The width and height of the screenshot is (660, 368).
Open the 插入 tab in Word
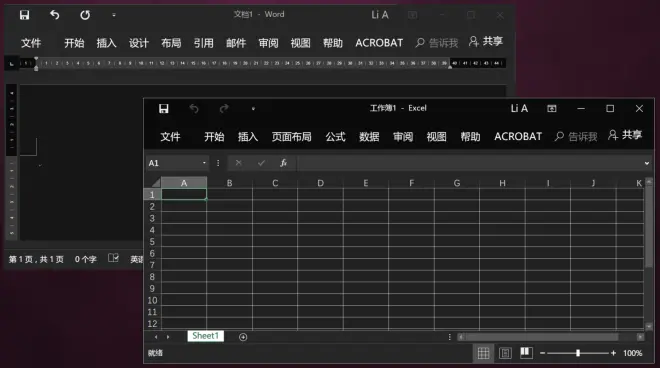click(x=106, y=43)
